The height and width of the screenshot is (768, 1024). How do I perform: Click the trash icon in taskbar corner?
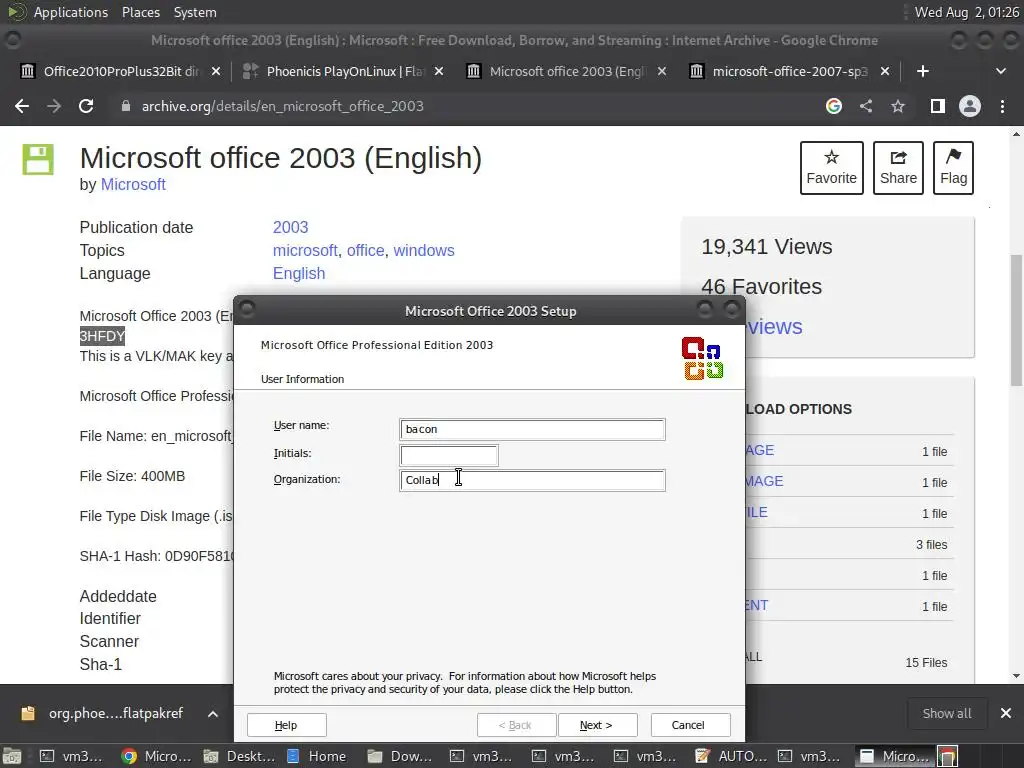[948, 756]
